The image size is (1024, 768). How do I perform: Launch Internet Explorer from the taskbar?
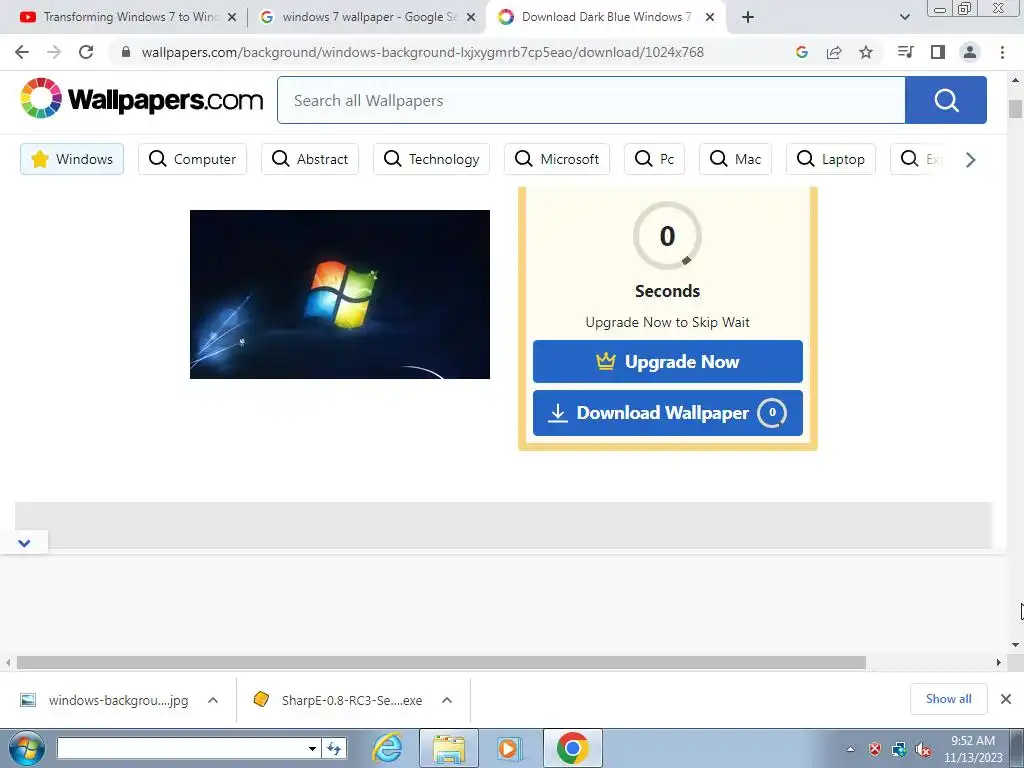387,748
